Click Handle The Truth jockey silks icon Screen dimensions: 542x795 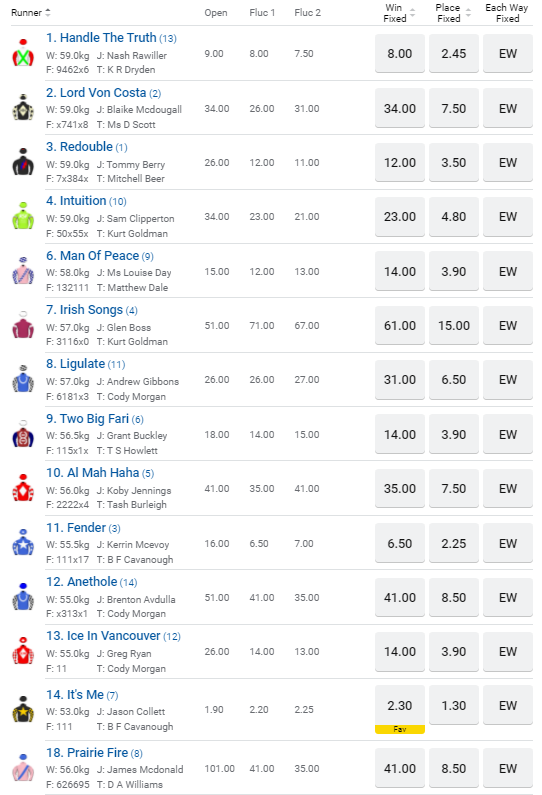(23, 53)
